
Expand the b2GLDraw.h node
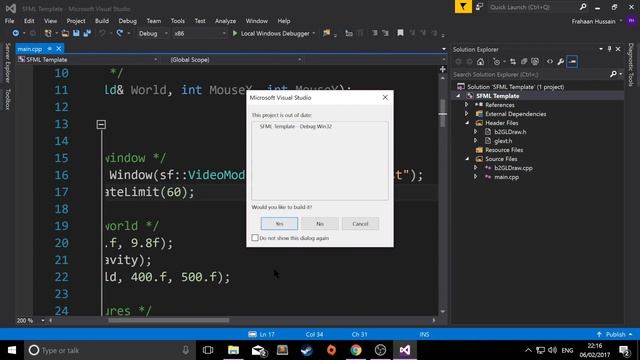click(x=476, y=132)
